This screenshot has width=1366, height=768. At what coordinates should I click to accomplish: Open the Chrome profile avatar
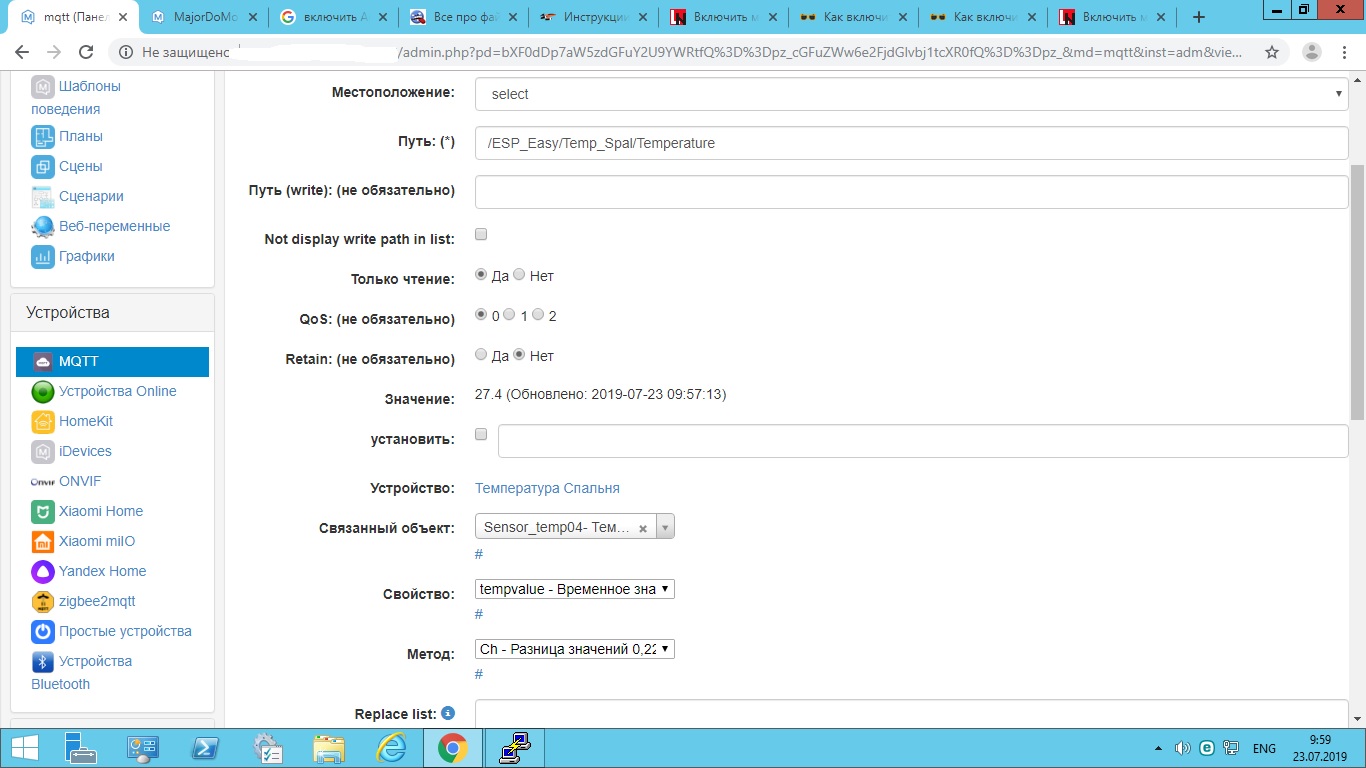1312,52
